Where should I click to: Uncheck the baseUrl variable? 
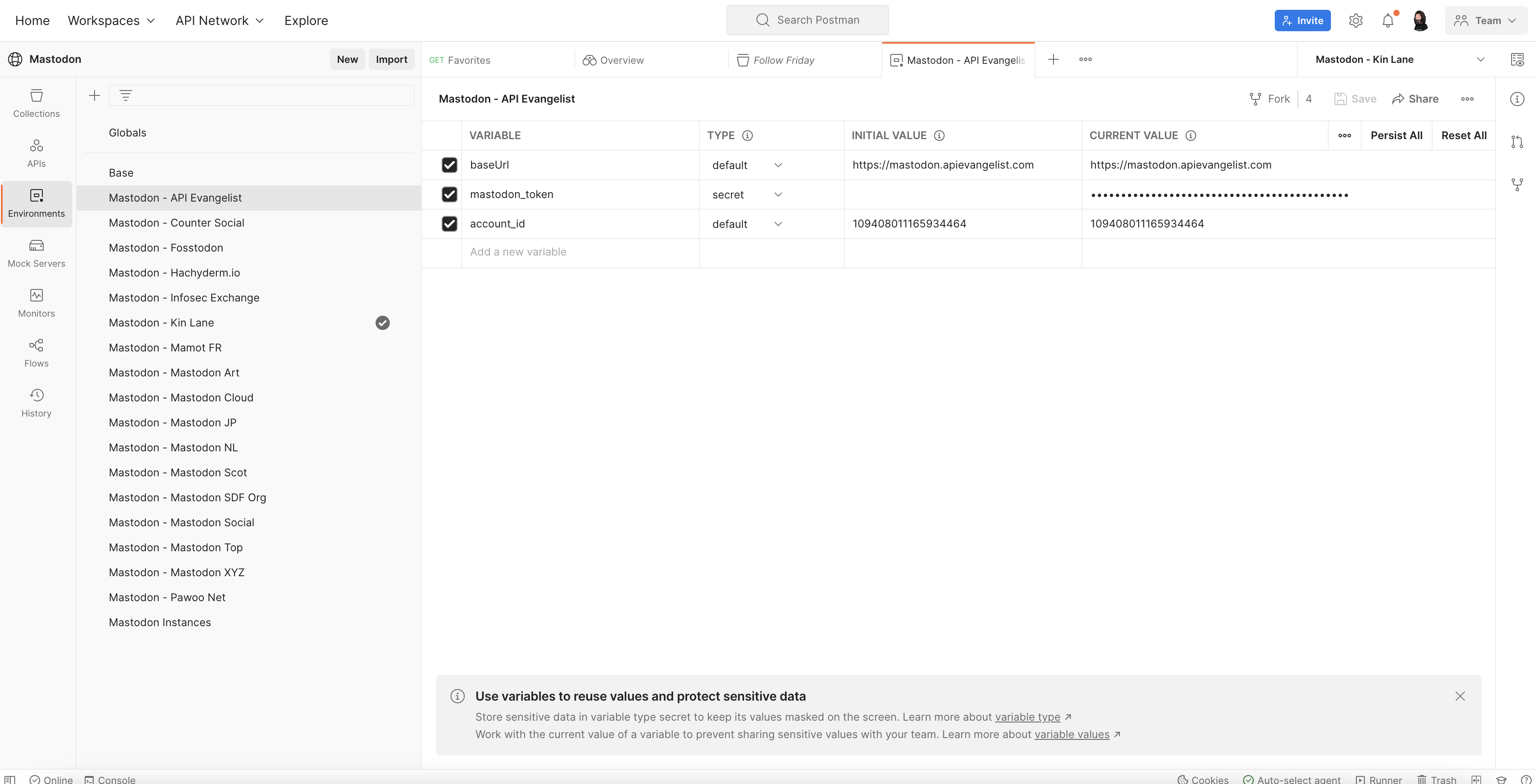449,165
